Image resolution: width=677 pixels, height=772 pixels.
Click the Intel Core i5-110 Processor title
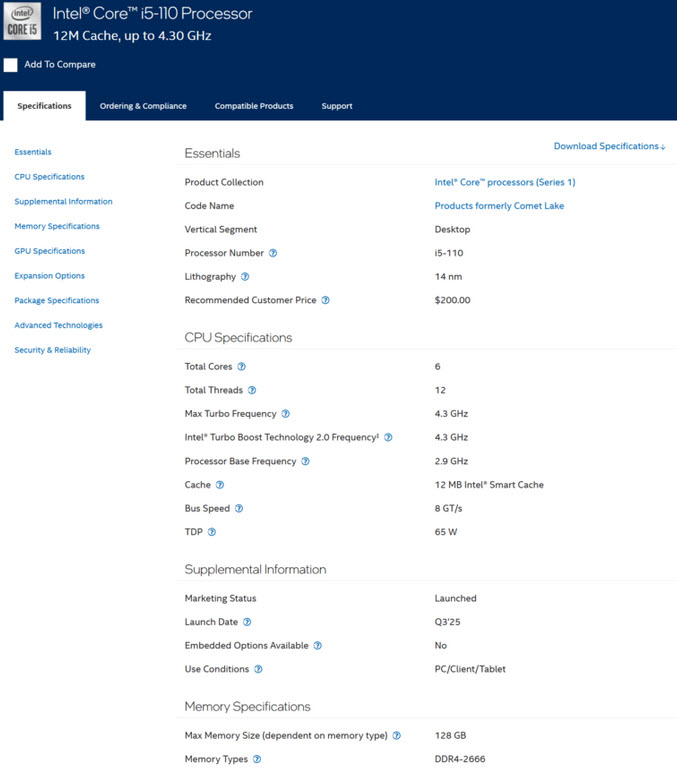point(153,14)
